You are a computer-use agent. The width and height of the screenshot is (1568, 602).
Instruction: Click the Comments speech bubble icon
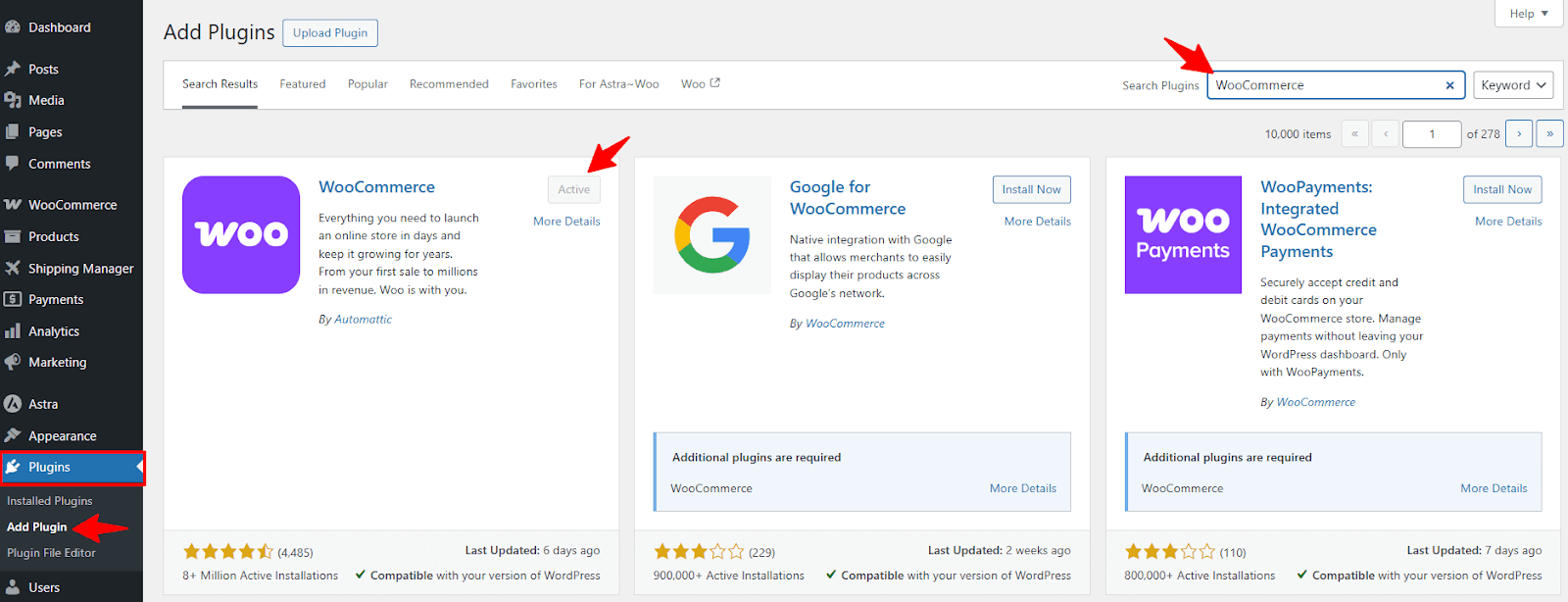(13, 164)
